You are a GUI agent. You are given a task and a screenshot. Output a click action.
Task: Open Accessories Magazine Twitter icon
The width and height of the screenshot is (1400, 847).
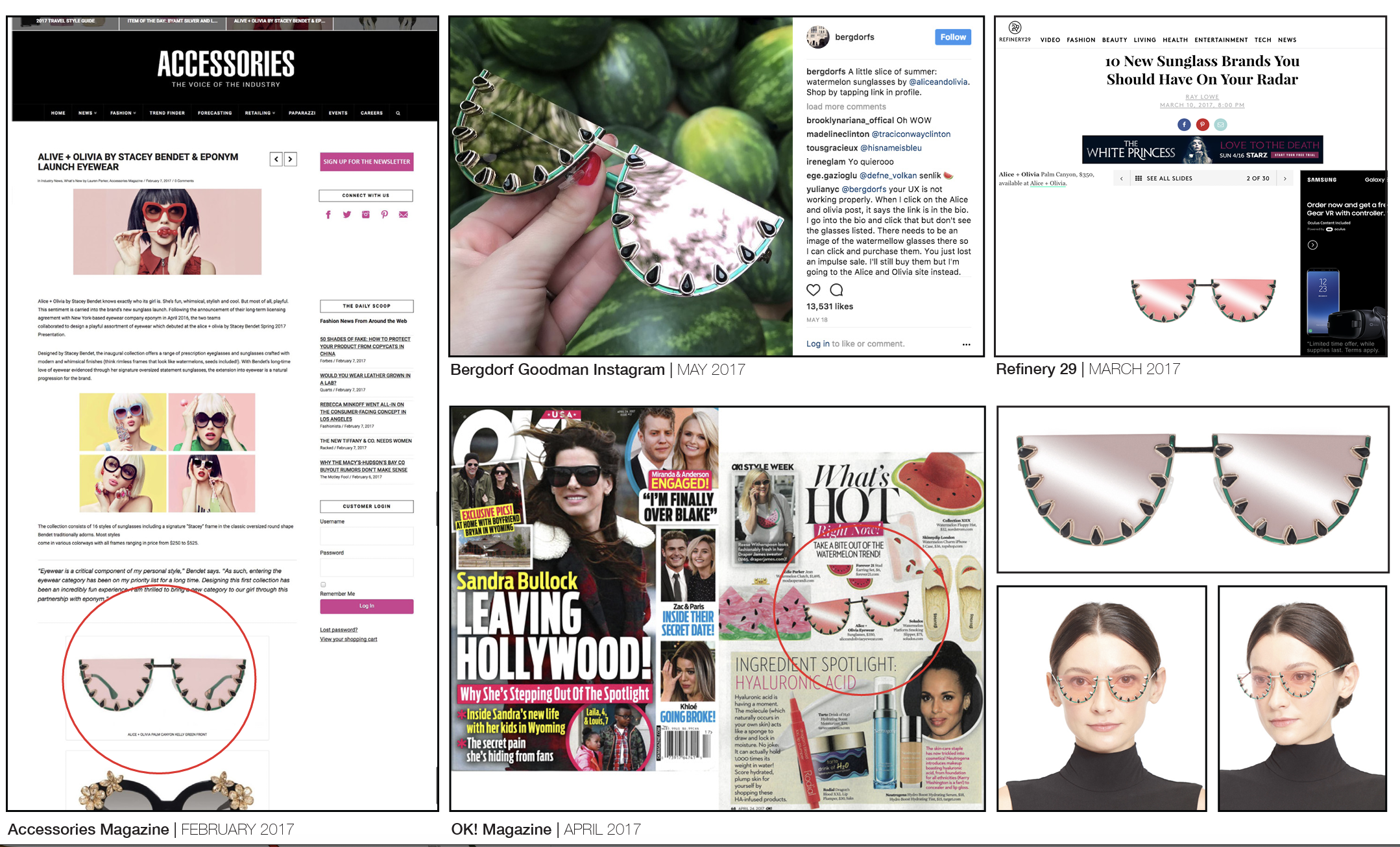point(347,215)
